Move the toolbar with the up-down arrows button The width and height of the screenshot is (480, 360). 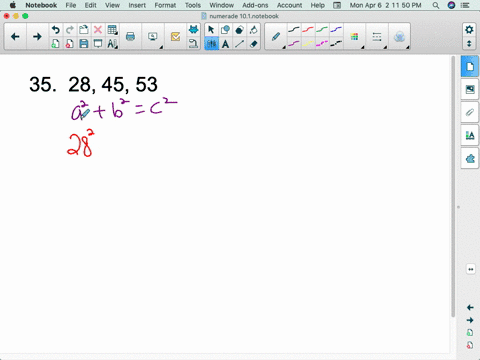(469, 44)
